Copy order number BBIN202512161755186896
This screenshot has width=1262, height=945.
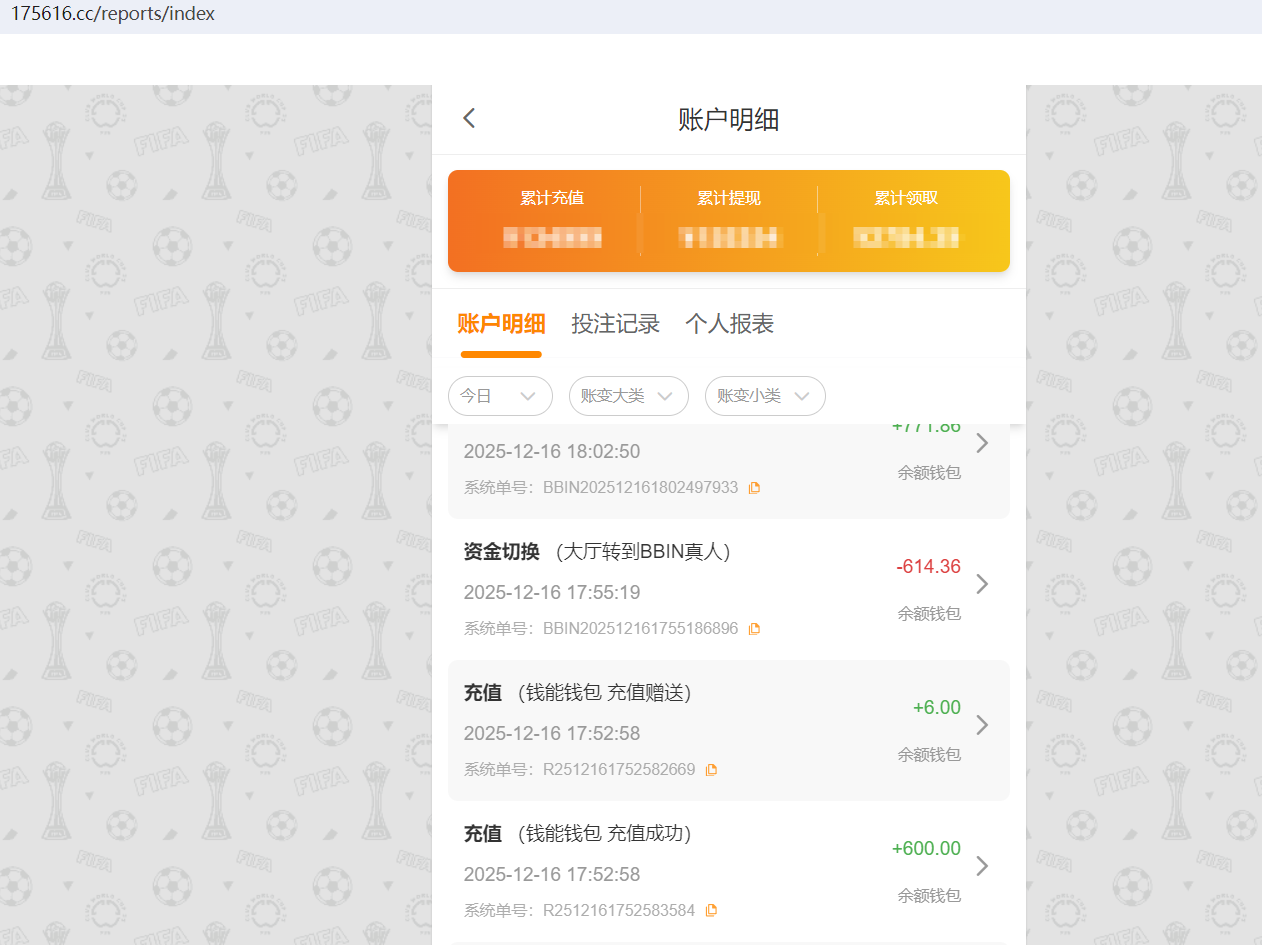[x=754, y=628]
